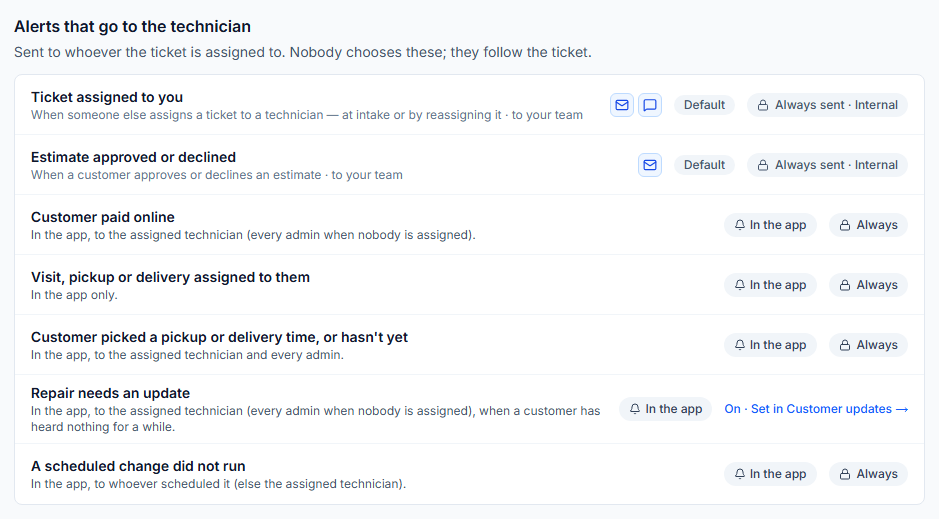Click description about intake or by reassigning it
Image resolution: width=939 pixels, height=519 pixels.
(307, 115)
